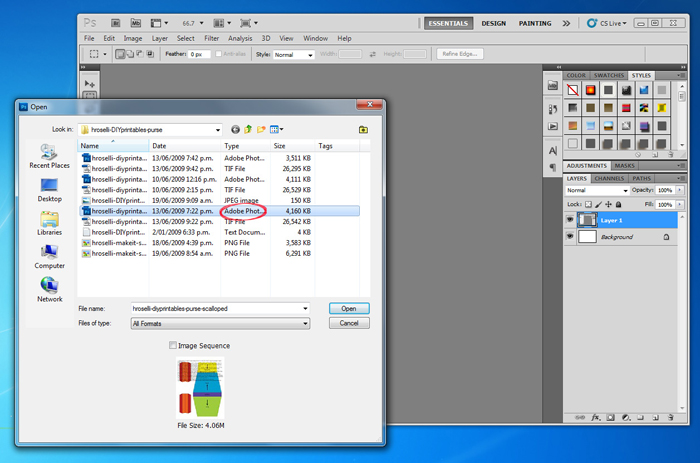700x463 pixels.
Task: Click the Cancel button in the dialog
Action: pyautogui.click(x=349, y=323)
